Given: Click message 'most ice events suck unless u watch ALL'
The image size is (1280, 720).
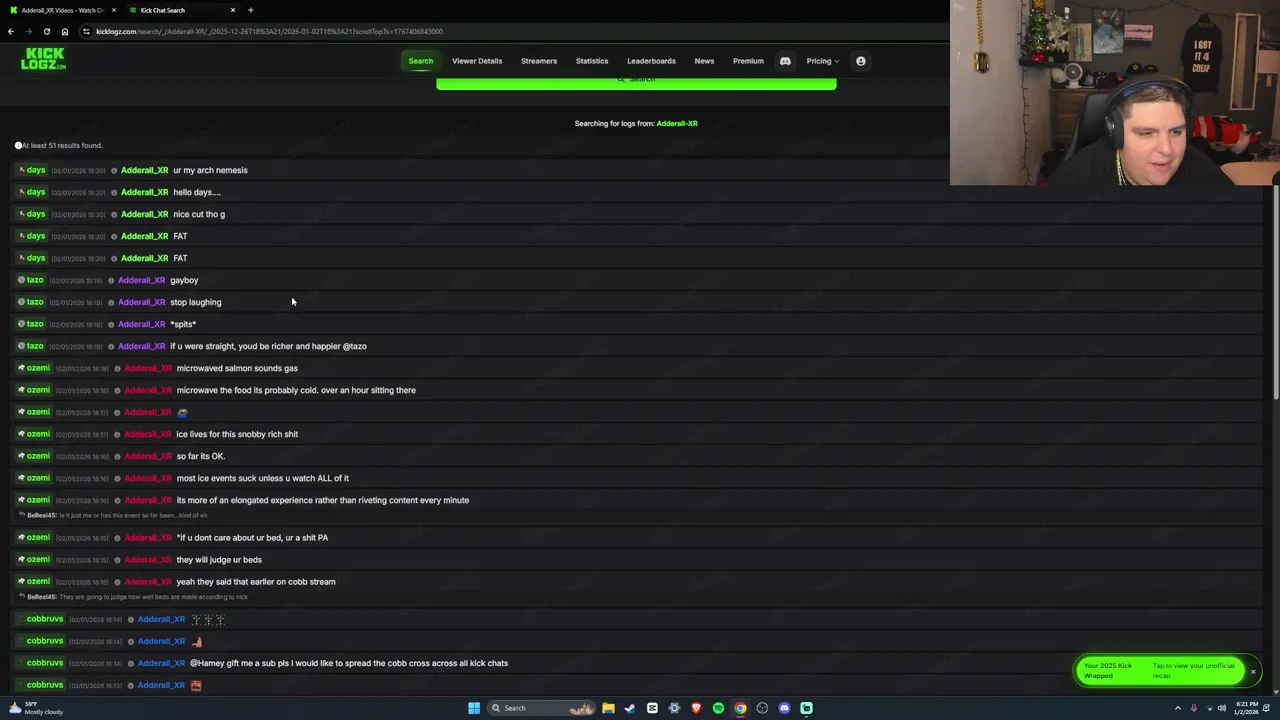Looking at the screenshot, I should click(263, 478).
